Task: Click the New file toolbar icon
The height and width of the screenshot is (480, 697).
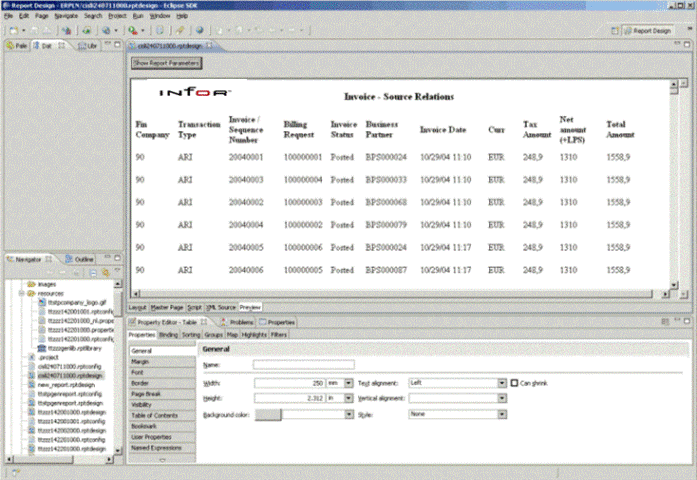Action: 10,31
